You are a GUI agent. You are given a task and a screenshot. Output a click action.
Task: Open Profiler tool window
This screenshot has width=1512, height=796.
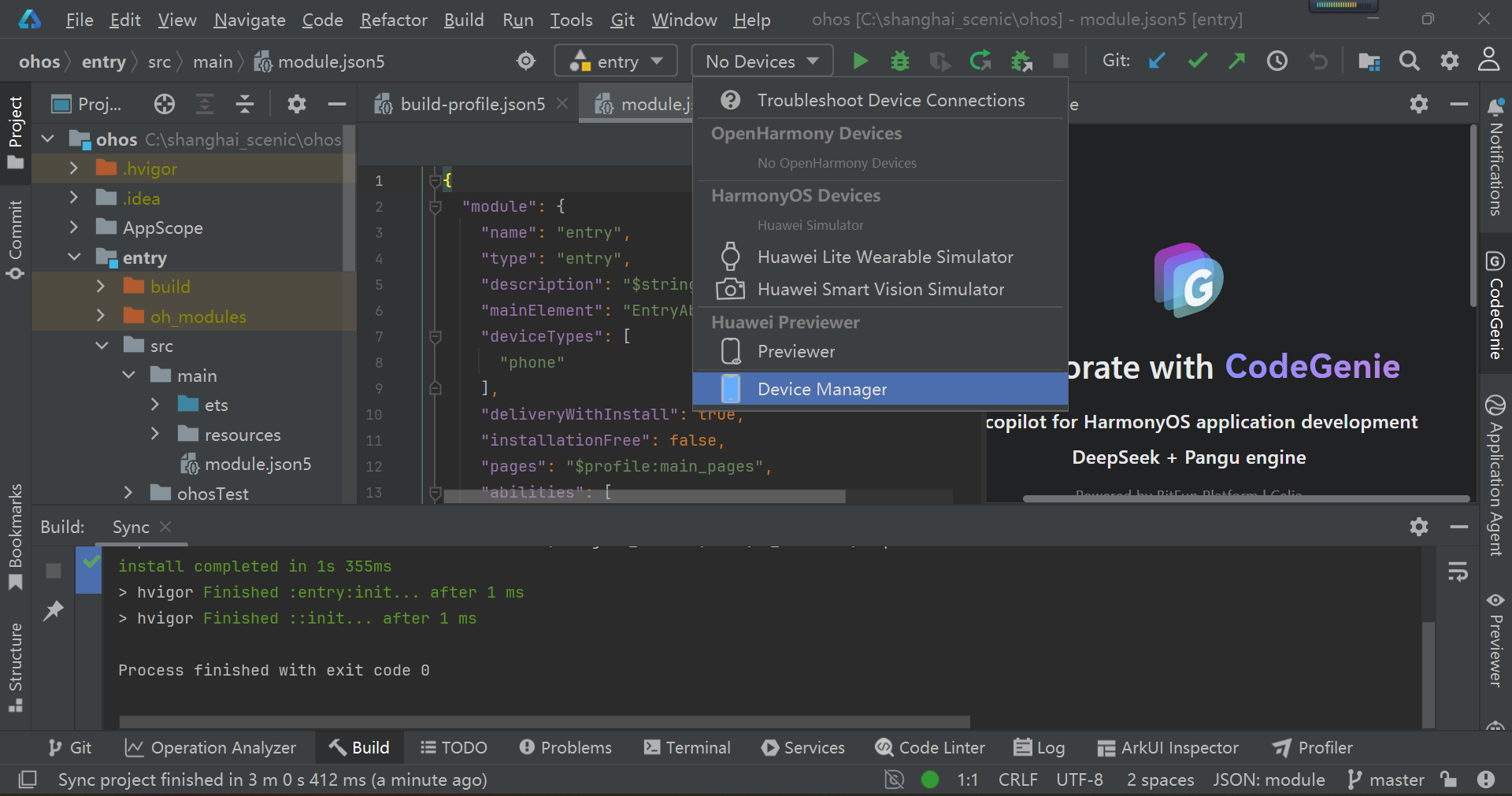click(1313, 747)
